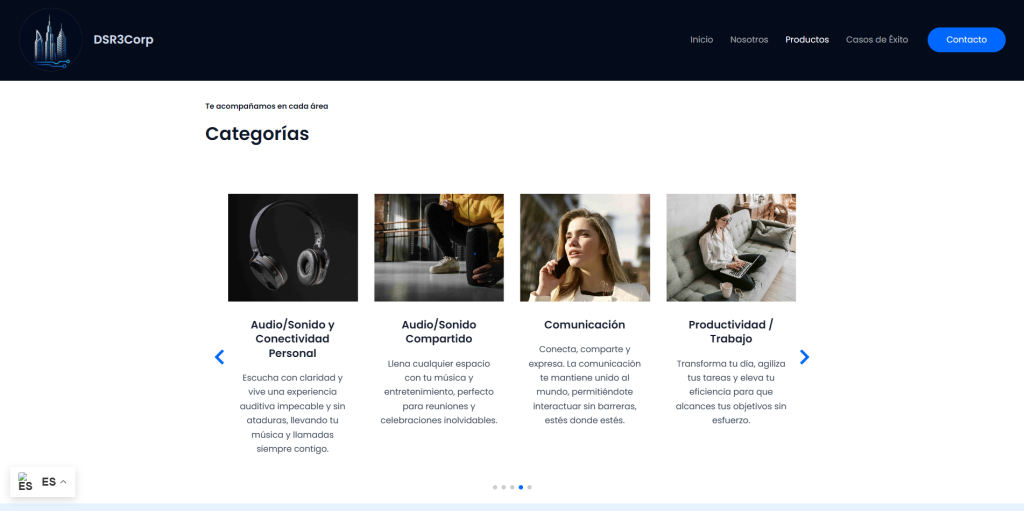Open the portable speaker category image
1024x511 pixels.
click(439, 248)
